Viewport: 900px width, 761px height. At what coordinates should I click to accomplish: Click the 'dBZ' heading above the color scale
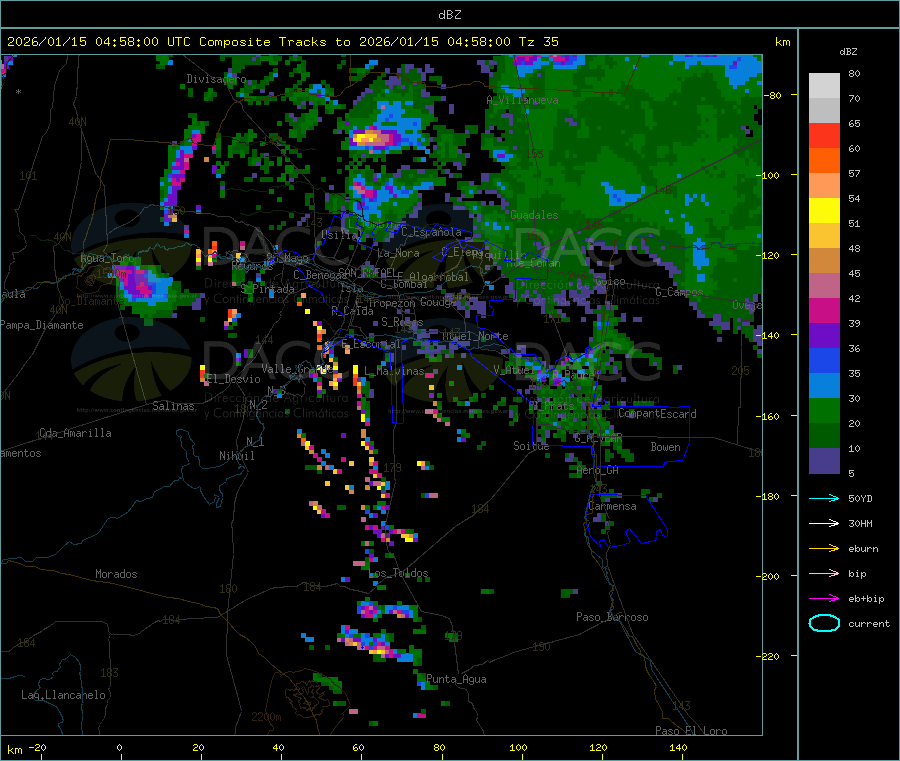(x=848, y=52)
